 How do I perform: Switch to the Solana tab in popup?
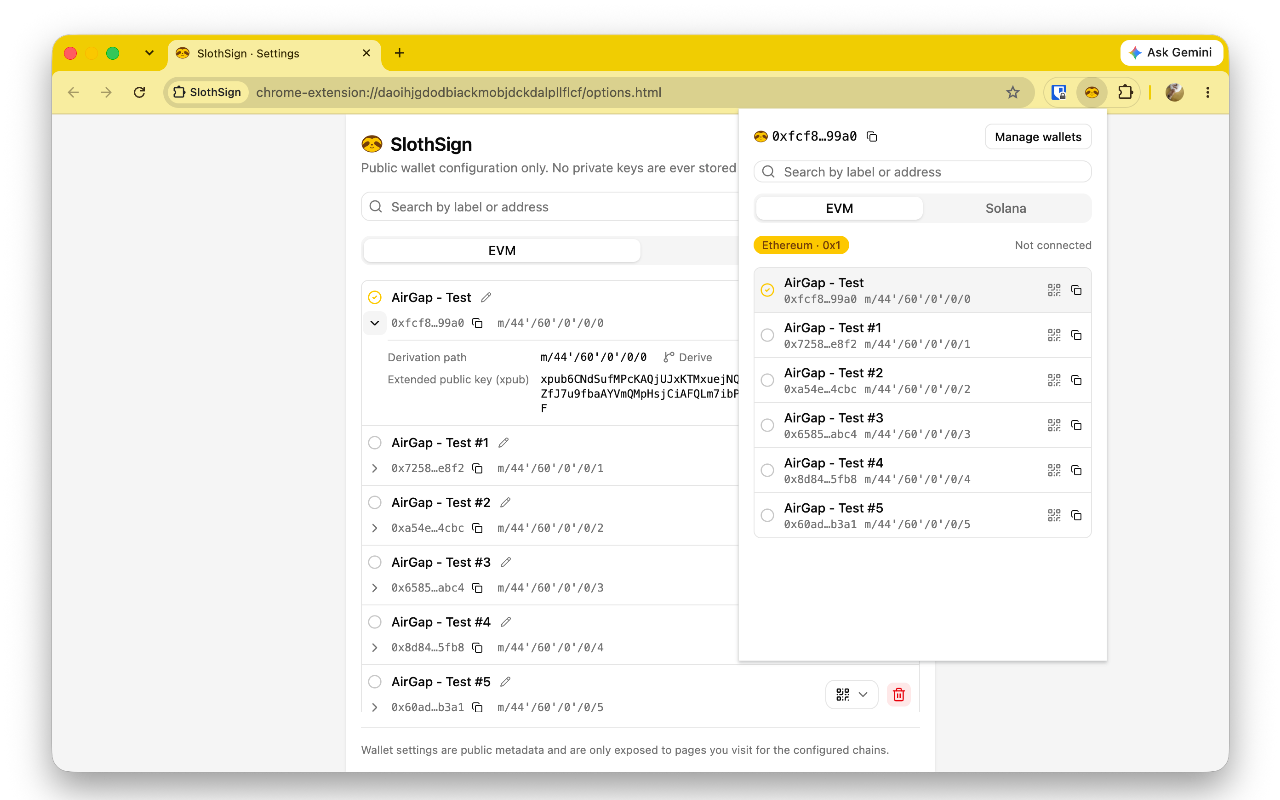(x=1006, y=208)
